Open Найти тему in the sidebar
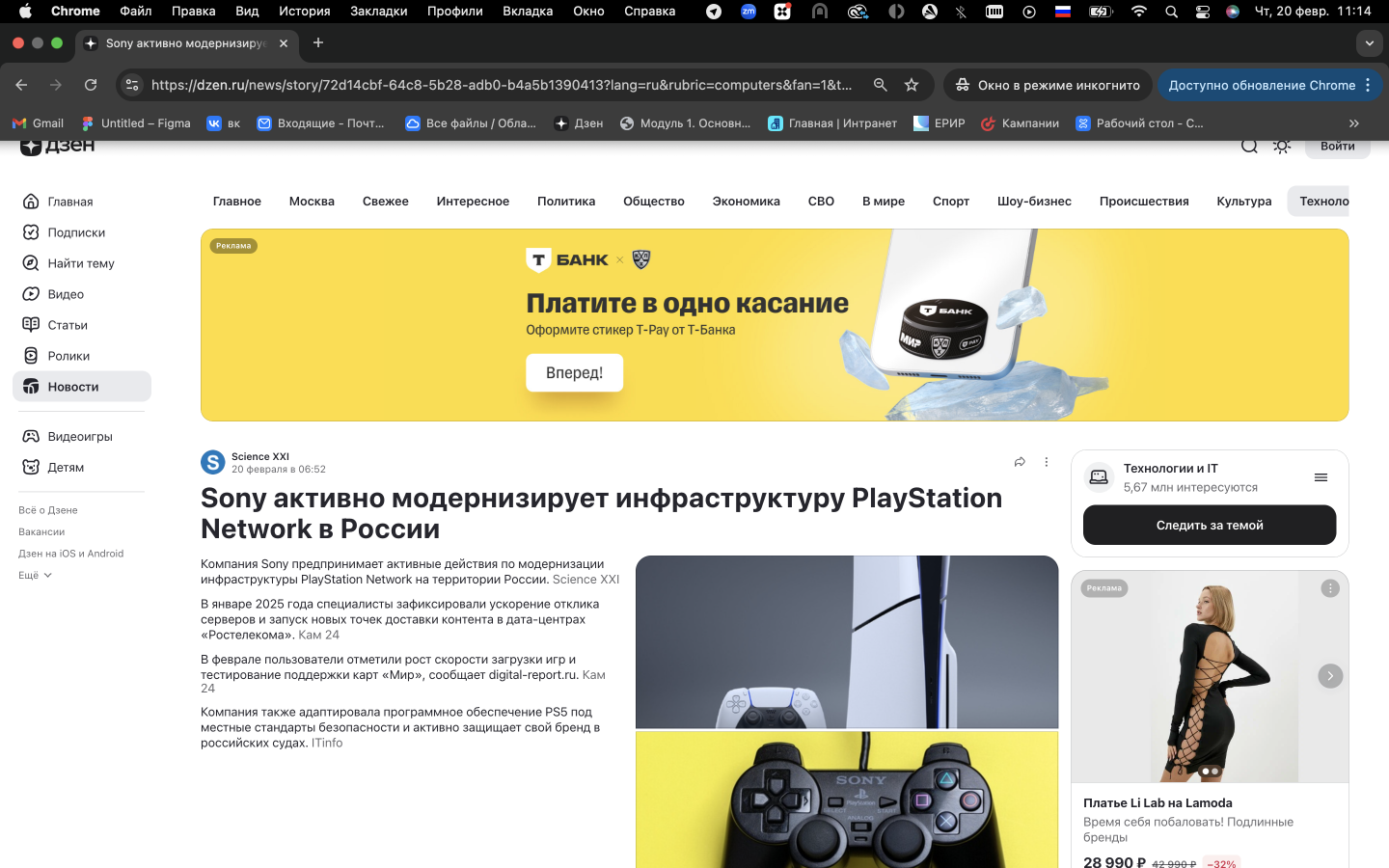The height and width of the screenshot is (868, 1389). pyautogui.click(x=82, y=263)
